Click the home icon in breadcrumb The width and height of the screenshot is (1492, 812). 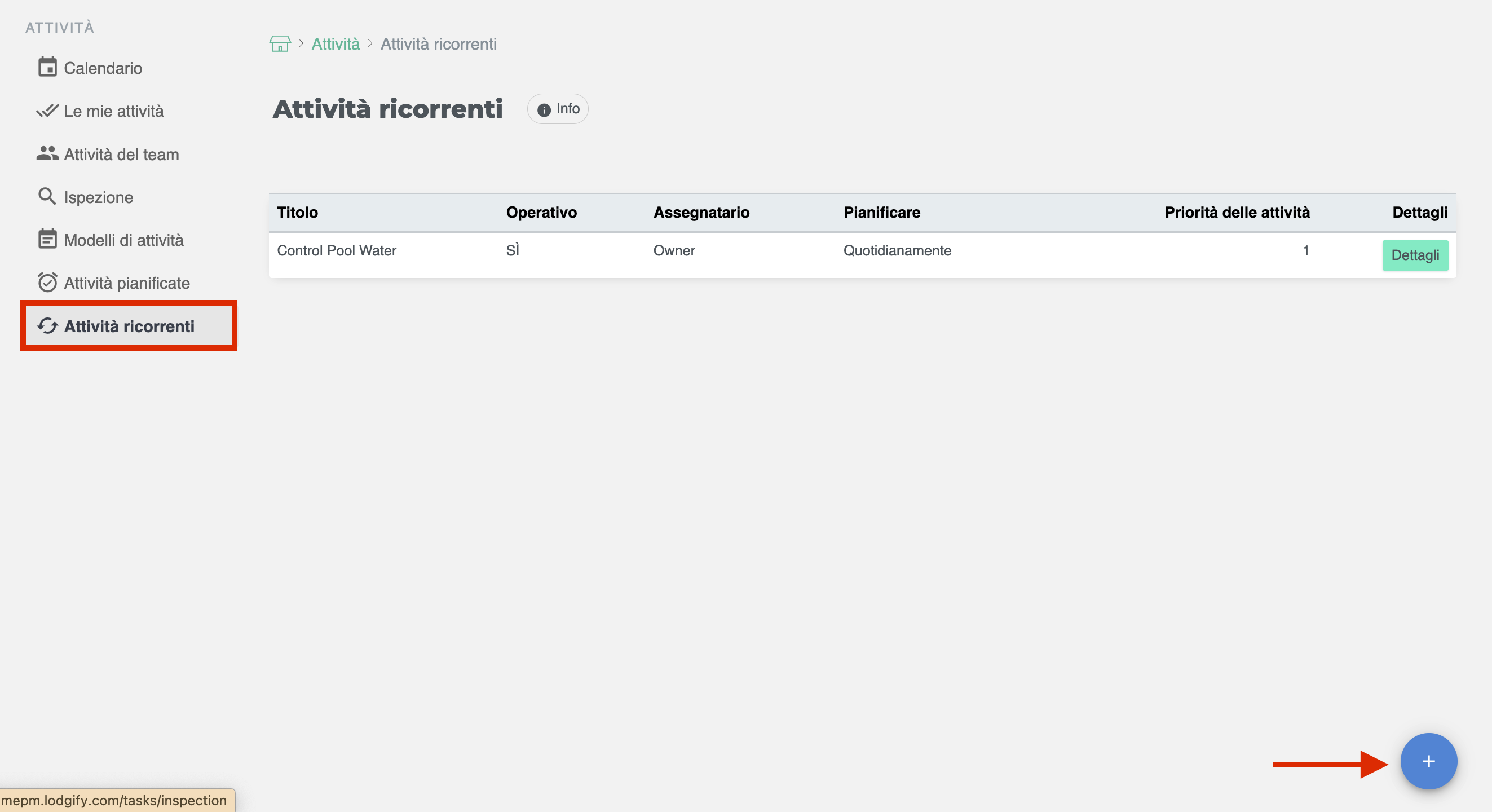point(280,43)
